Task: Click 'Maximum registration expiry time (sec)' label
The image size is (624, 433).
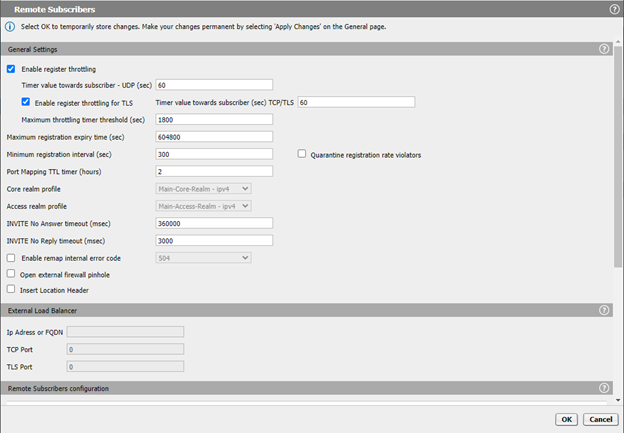Action: pos(65,137)
